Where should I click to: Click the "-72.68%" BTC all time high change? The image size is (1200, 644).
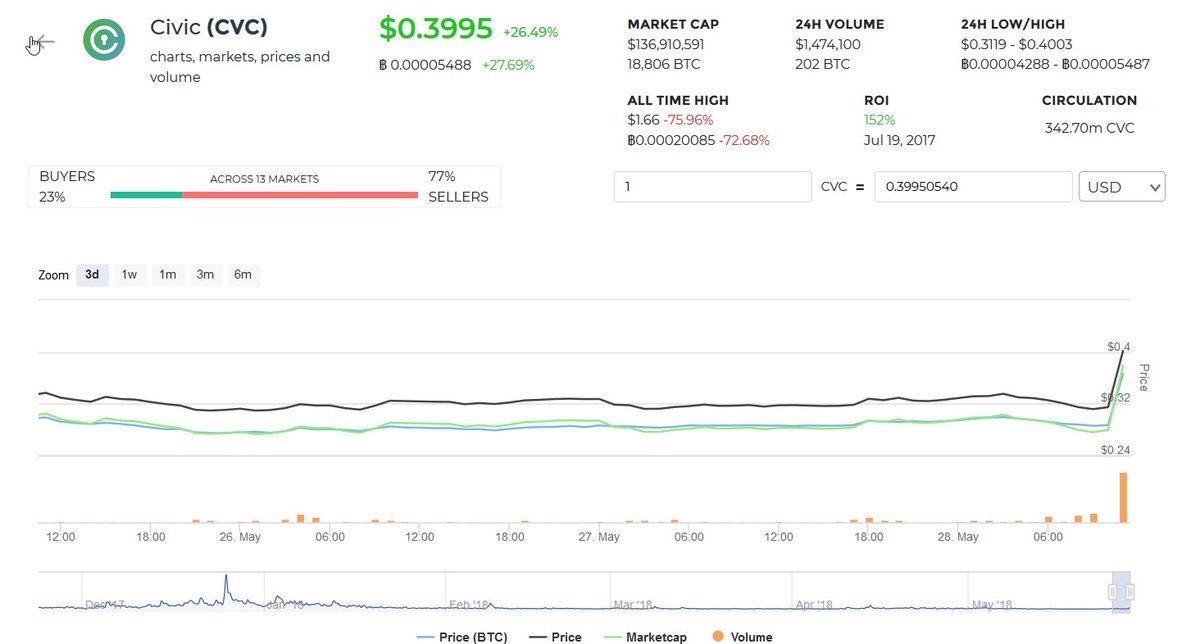[x=745, y=140]
